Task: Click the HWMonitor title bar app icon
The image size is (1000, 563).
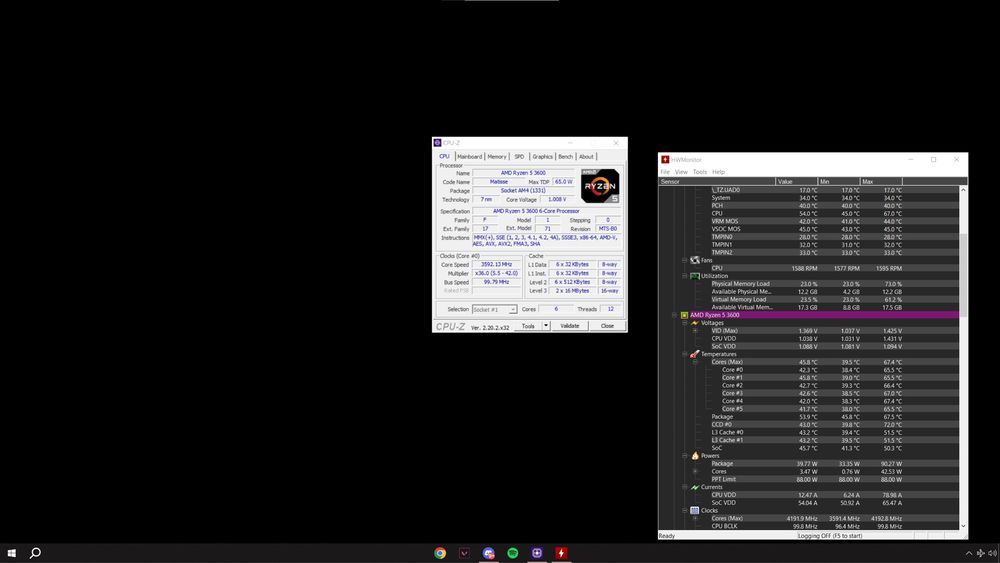Action: (x=665, y=159)
